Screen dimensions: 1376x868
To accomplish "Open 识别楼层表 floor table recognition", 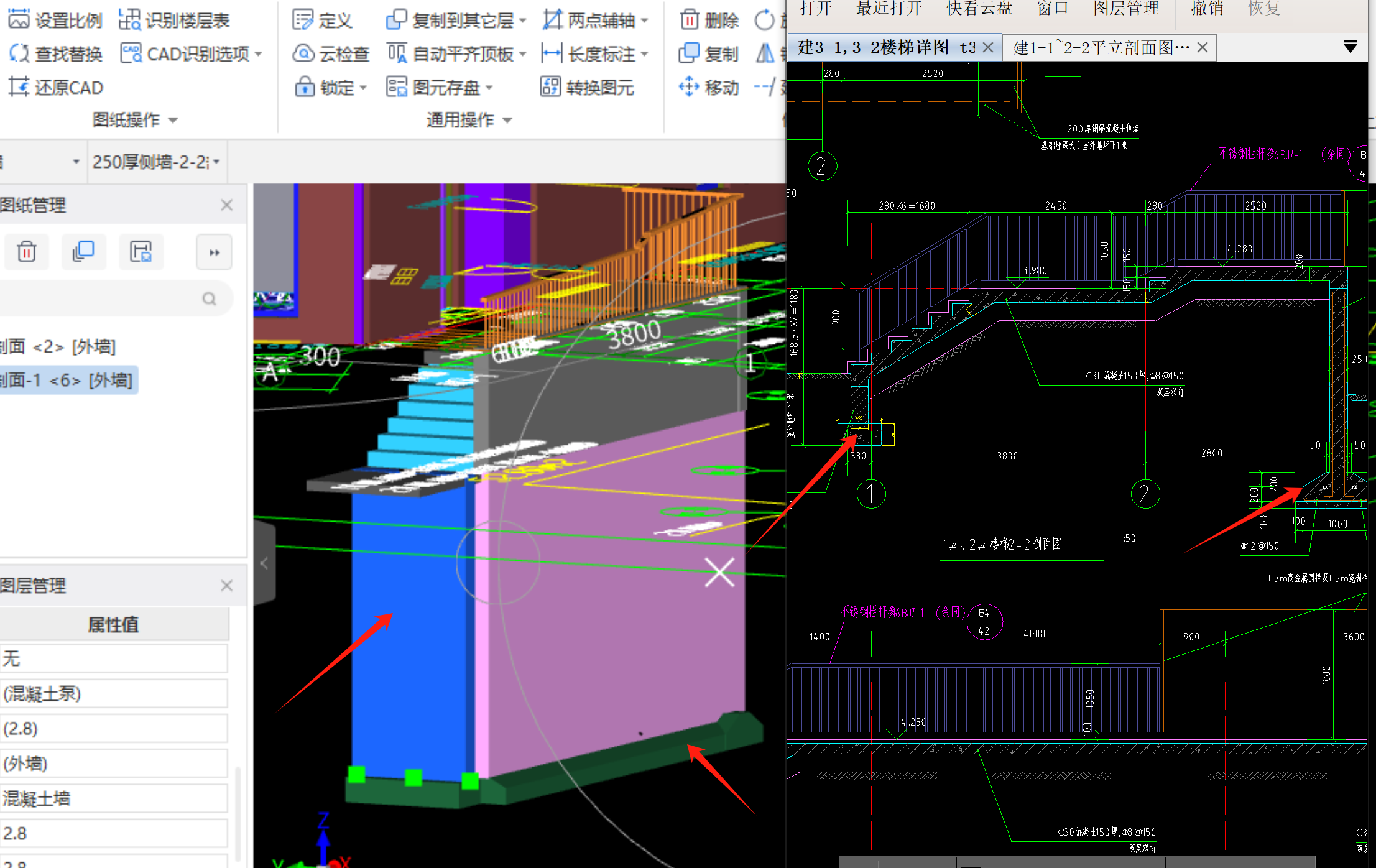I will click(175, 21).
